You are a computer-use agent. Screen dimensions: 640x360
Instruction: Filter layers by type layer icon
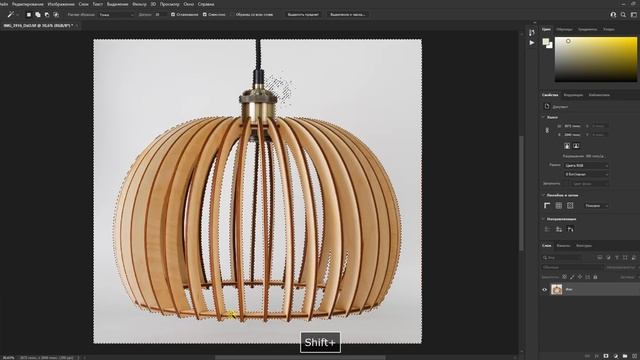click(x=617, y=258)
